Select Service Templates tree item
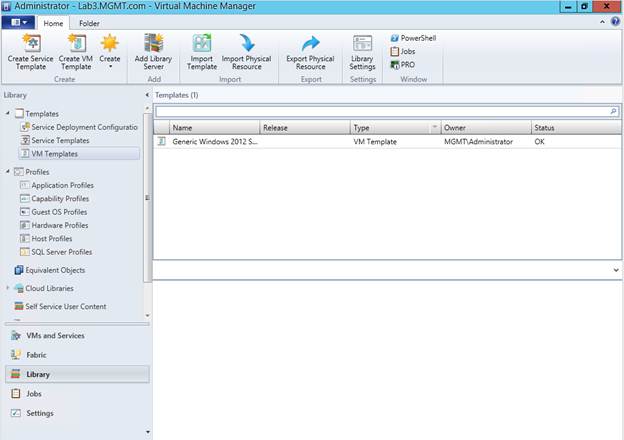624x440 pixels. pyautogui.click(x=55, y=140)
